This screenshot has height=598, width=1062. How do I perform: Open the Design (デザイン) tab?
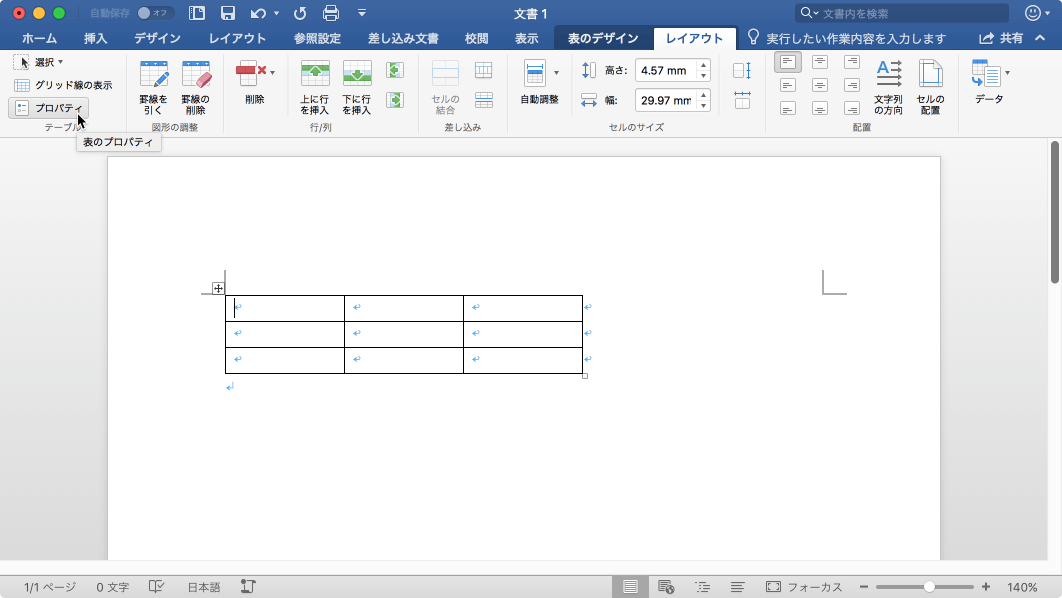point(157,39)
